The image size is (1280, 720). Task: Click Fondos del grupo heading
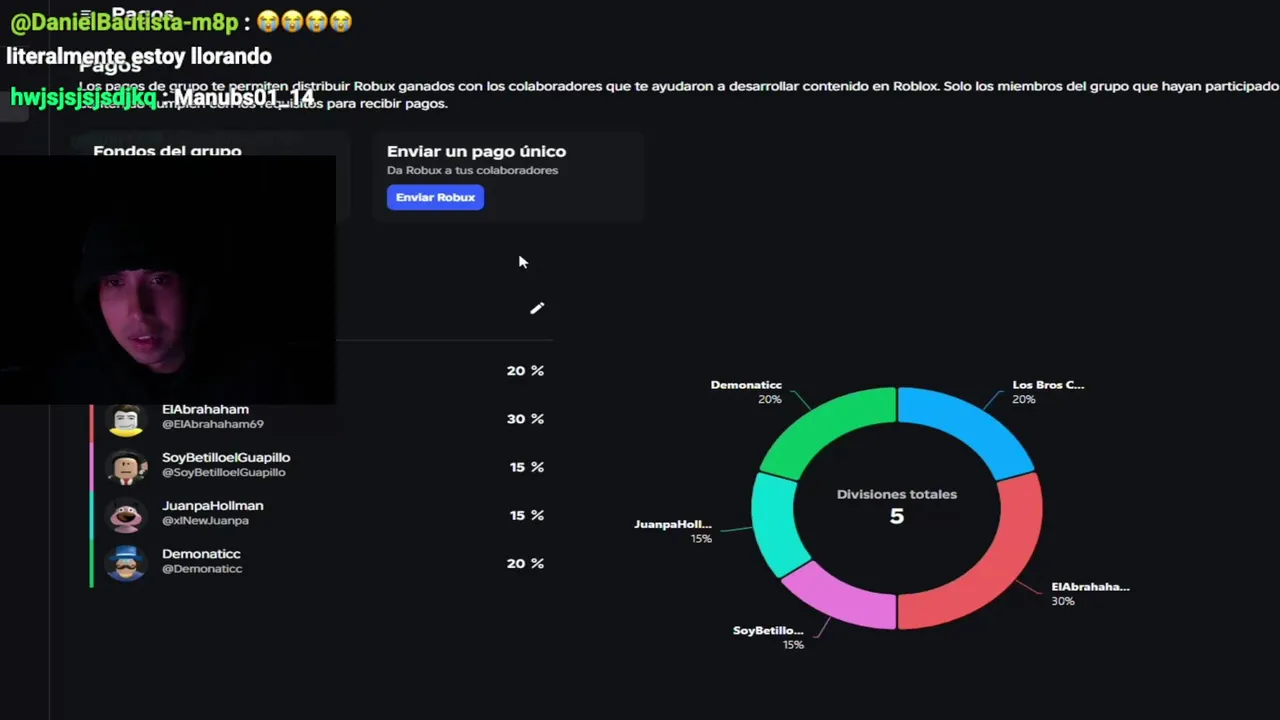(x=167, y=151)
